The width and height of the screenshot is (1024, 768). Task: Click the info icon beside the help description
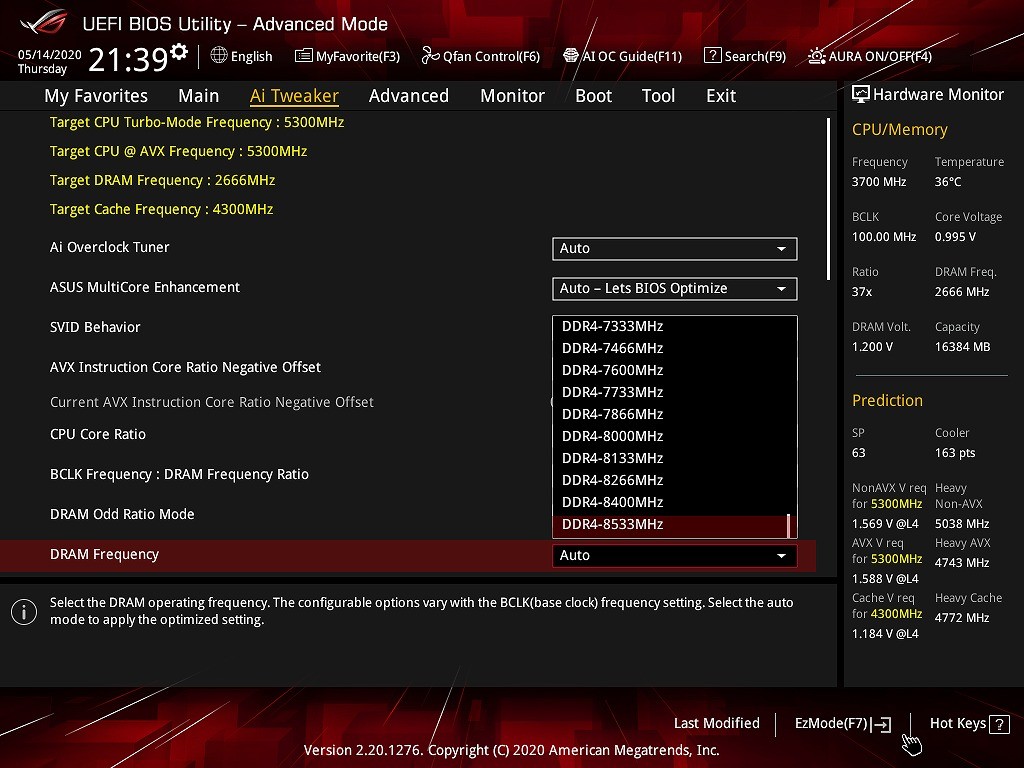(24, 612)
